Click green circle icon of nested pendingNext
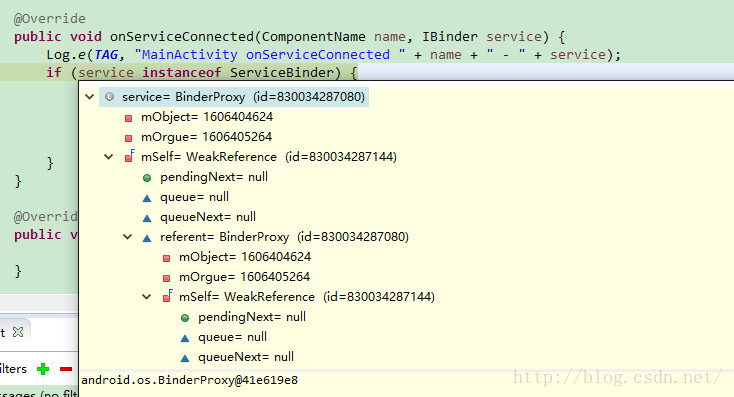Viewport: 734px width, 397px height. [185, 318]
